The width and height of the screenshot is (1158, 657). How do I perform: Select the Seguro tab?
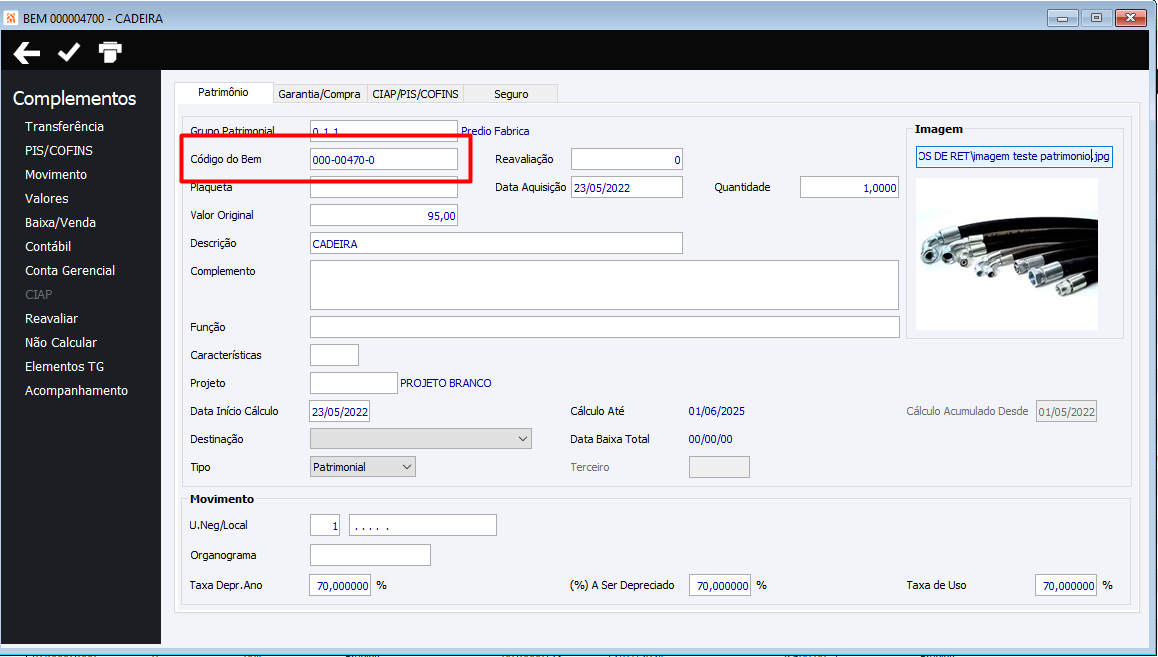click(x=511, y=94)
